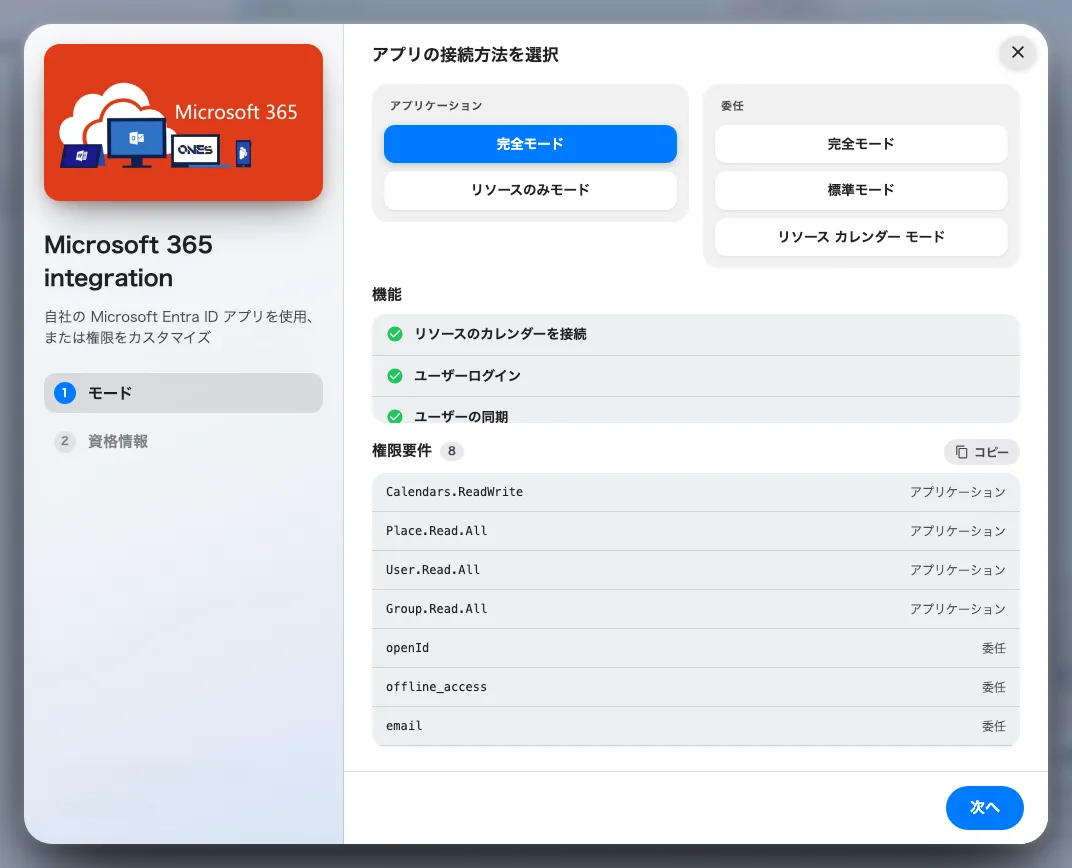Image resolution: width=1072 pixels, height=868 pixels.
Task: Click the アプリの接続方法を選択 title
Action: 465,55
